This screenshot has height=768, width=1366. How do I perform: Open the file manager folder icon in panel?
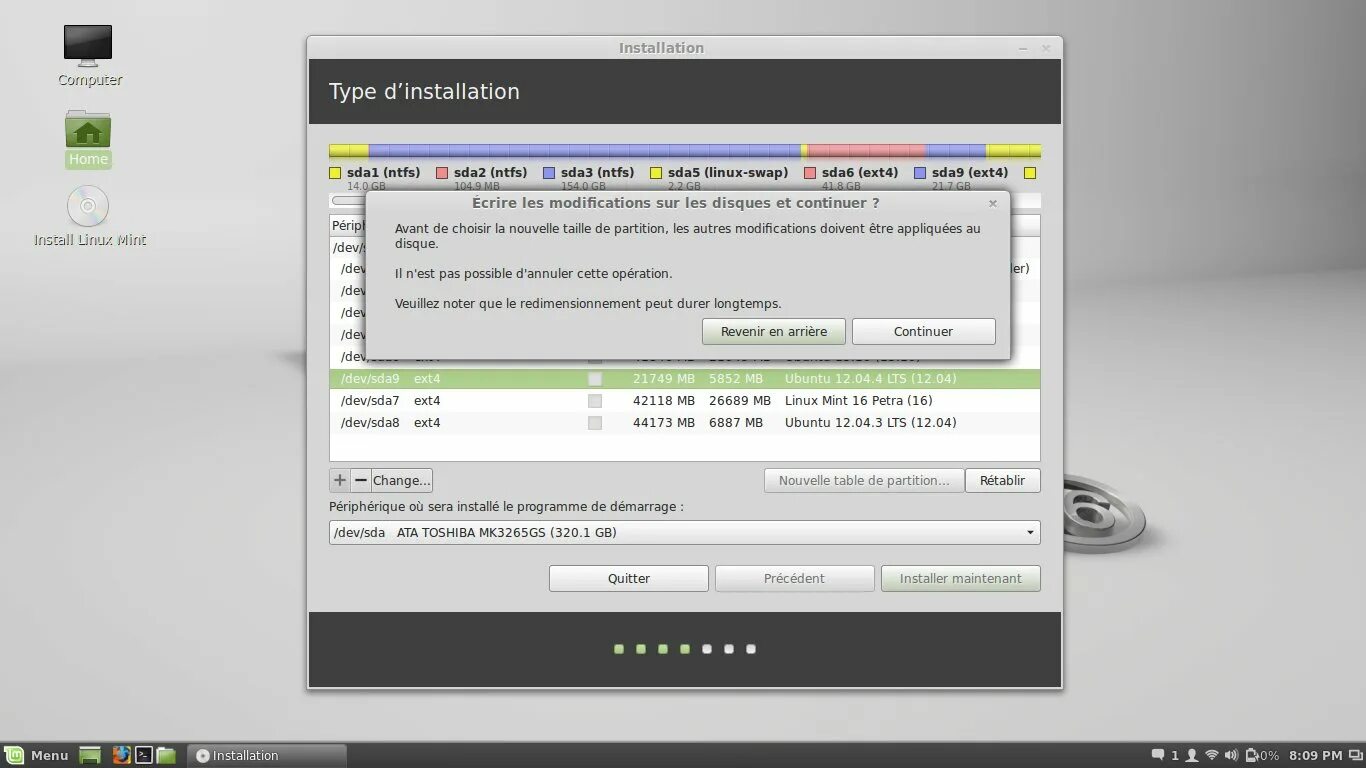166,755
